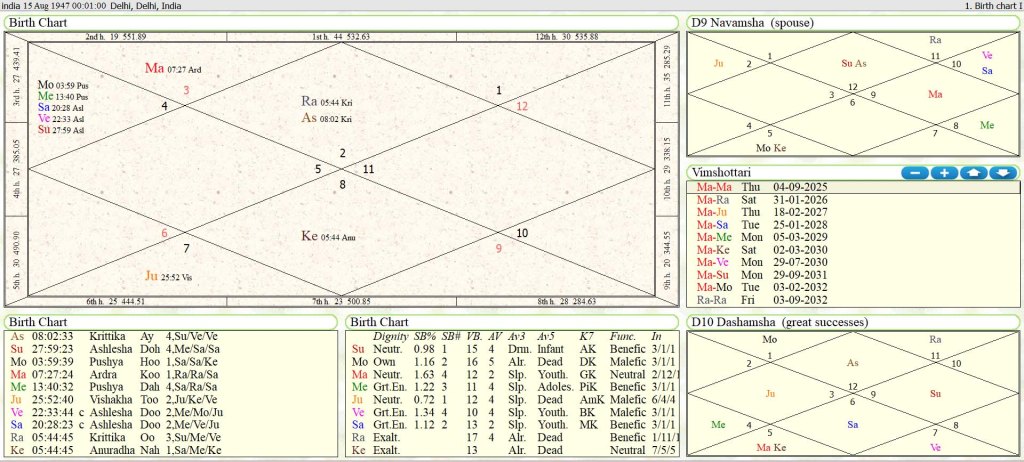Click the '1st h. 44 532.63' house label
Image resolution: width=1024 pixels, height=462 pixels.
pyautogui.click(x=340, y=36)
